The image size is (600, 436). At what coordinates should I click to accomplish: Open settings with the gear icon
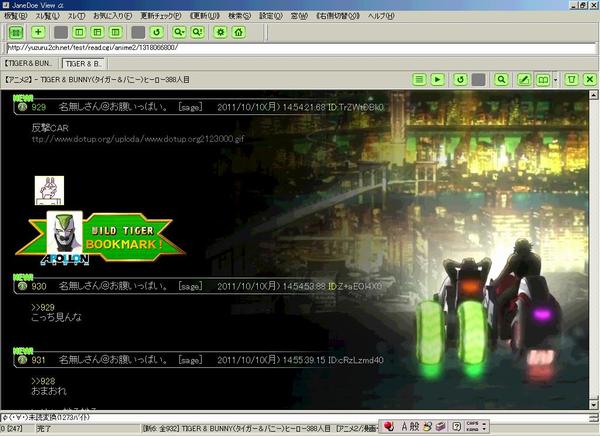pyautogui.click(x=220, y=33)
